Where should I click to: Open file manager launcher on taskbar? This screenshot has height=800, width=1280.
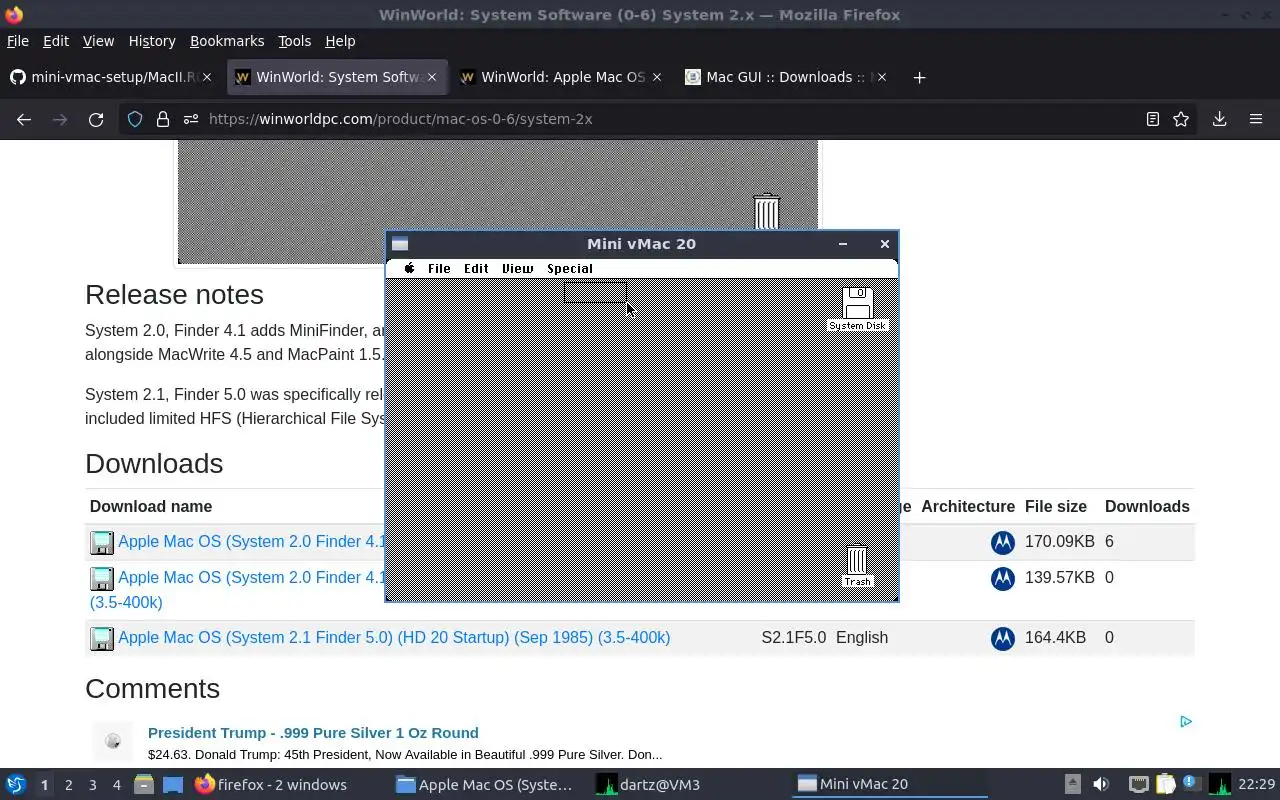[144, 785]
